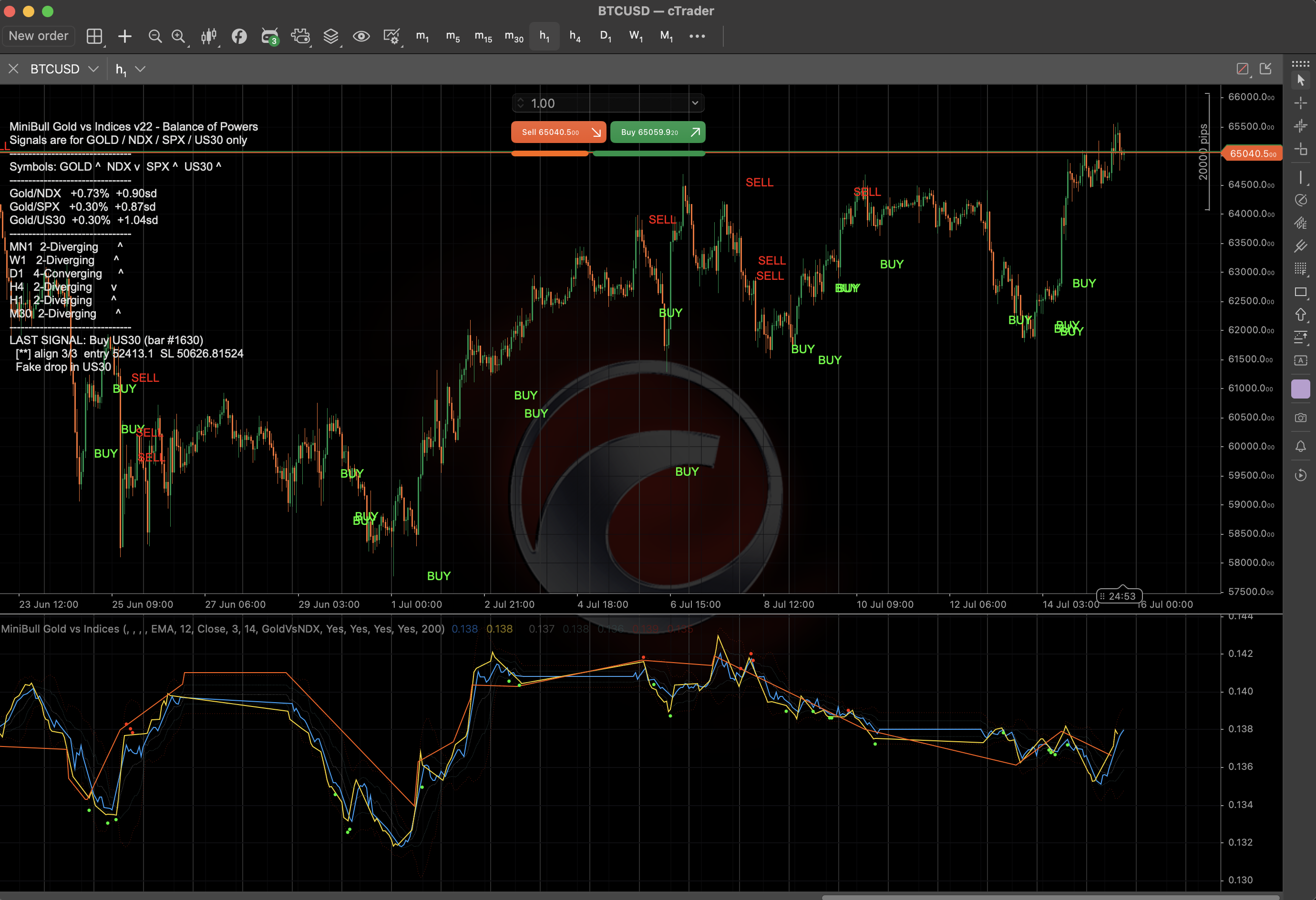This screenshot has height=900, width=1316.
Task: Select the Fibonacci expansion E tool
Action: 1301,223
